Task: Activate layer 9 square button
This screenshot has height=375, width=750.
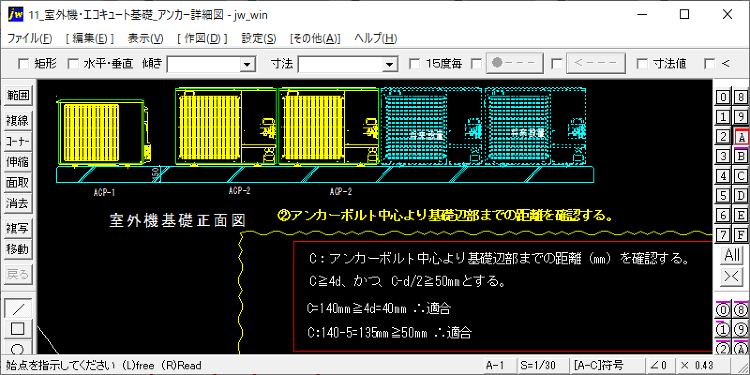Action: (741, 117)
